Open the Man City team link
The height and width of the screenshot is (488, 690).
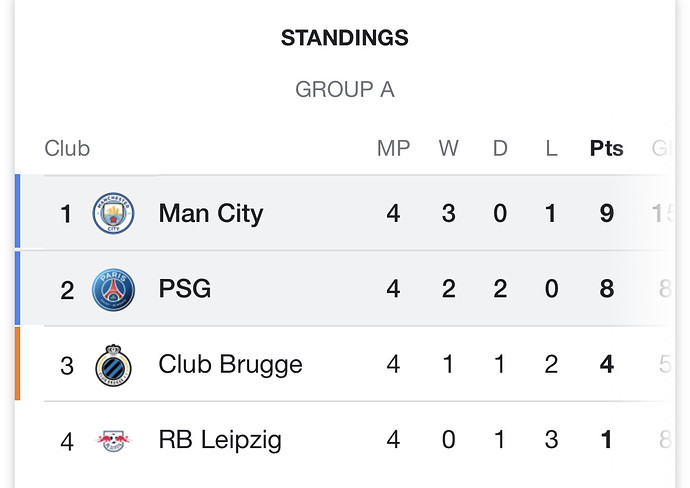211,214
